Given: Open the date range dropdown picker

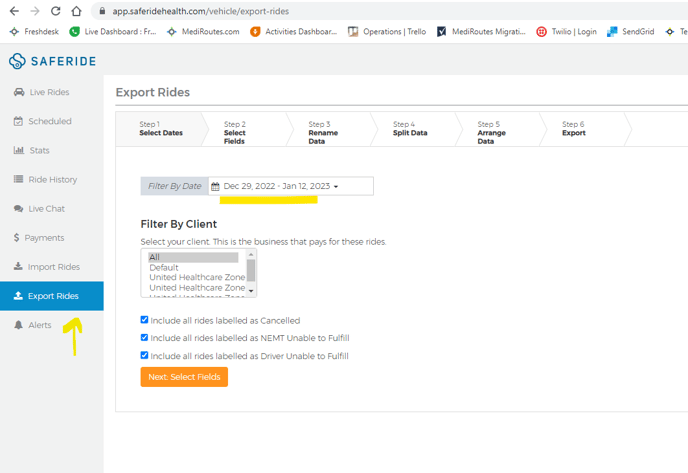Looking at the screenshot, I should (x=289, y=186).
